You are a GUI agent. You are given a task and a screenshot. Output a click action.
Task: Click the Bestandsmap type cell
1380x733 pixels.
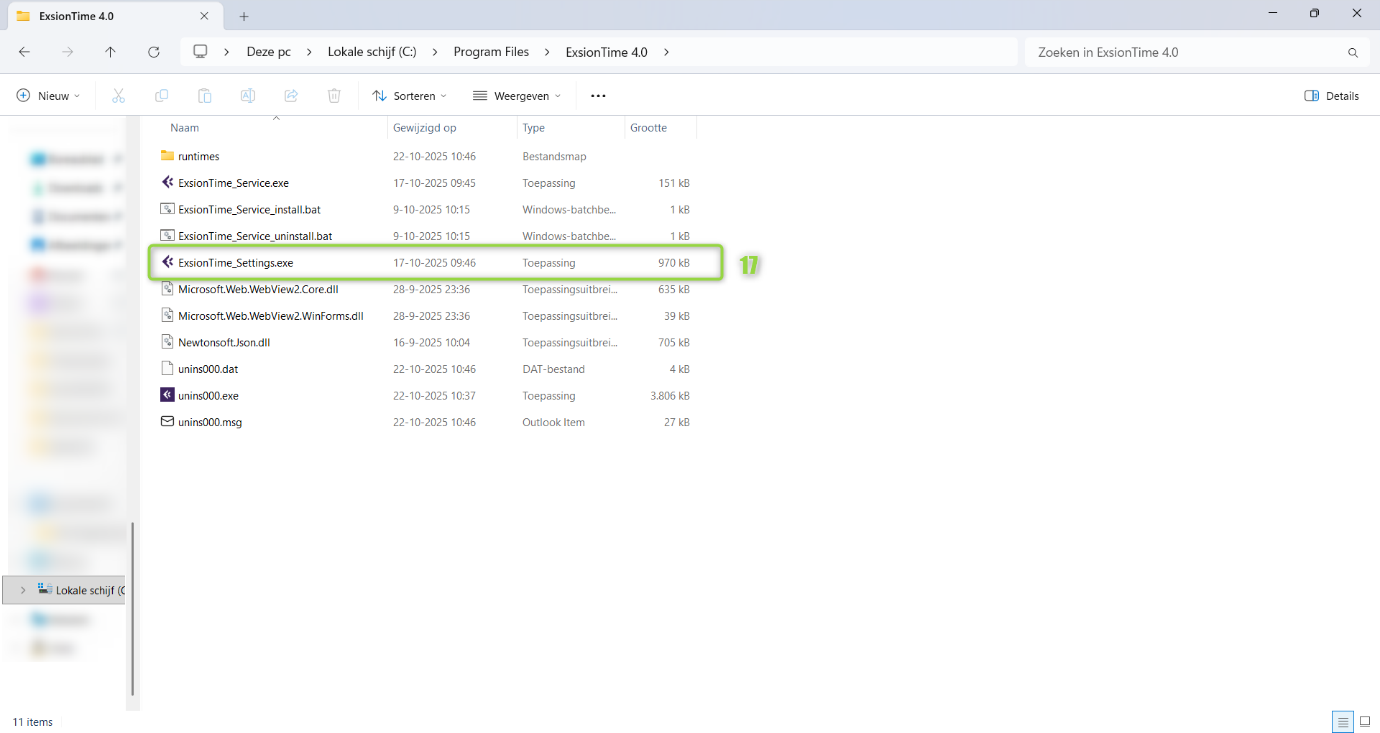[x=554, y=156]
